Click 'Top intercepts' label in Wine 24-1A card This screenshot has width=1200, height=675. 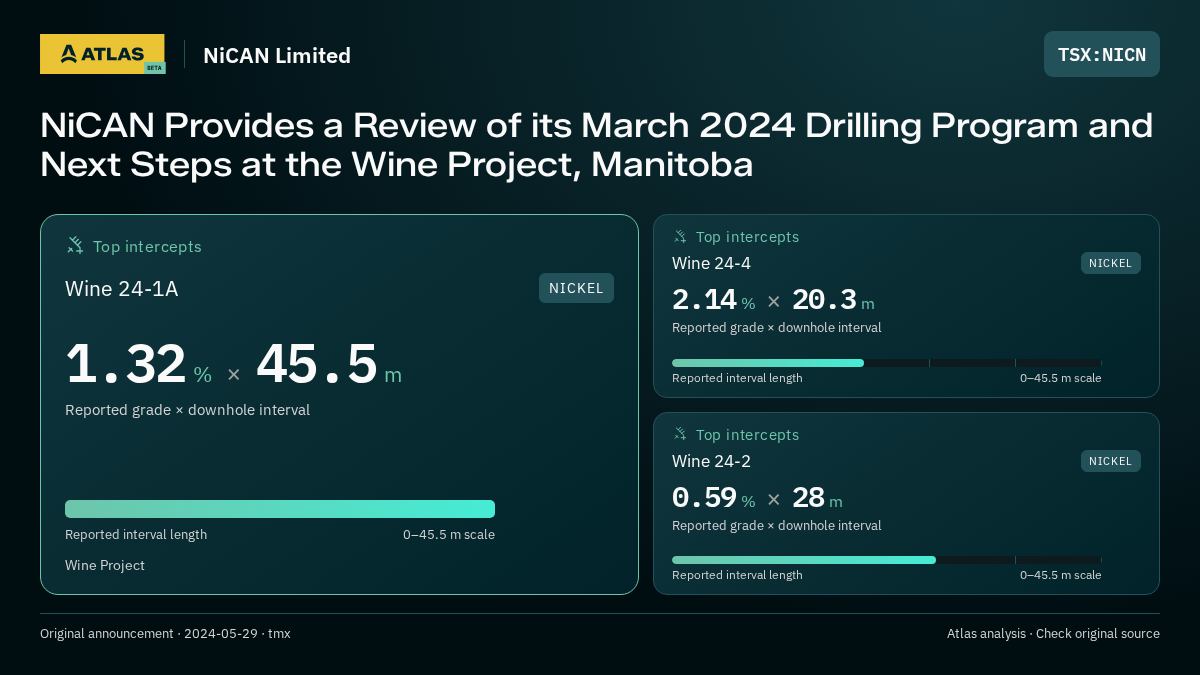click(x=147, y=246)
